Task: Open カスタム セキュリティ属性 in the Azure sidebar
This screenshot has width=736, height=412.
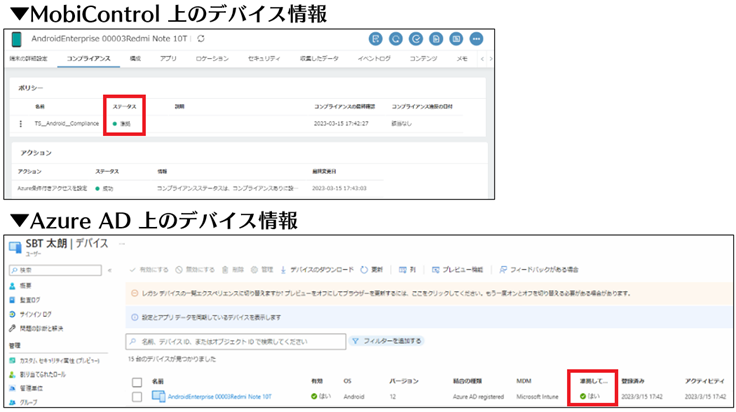Action: (60, 361)
